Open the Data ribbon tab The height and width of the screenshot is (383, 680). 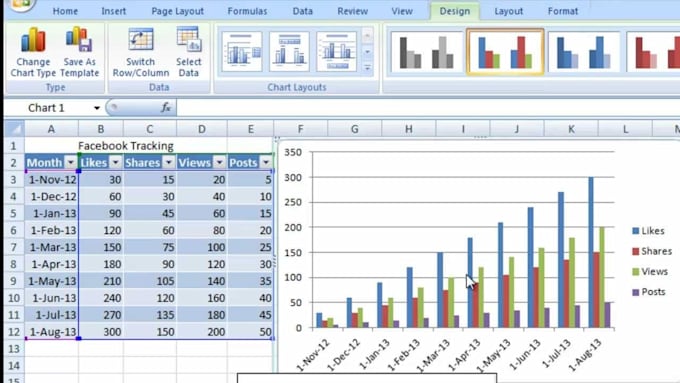point(302,11)
